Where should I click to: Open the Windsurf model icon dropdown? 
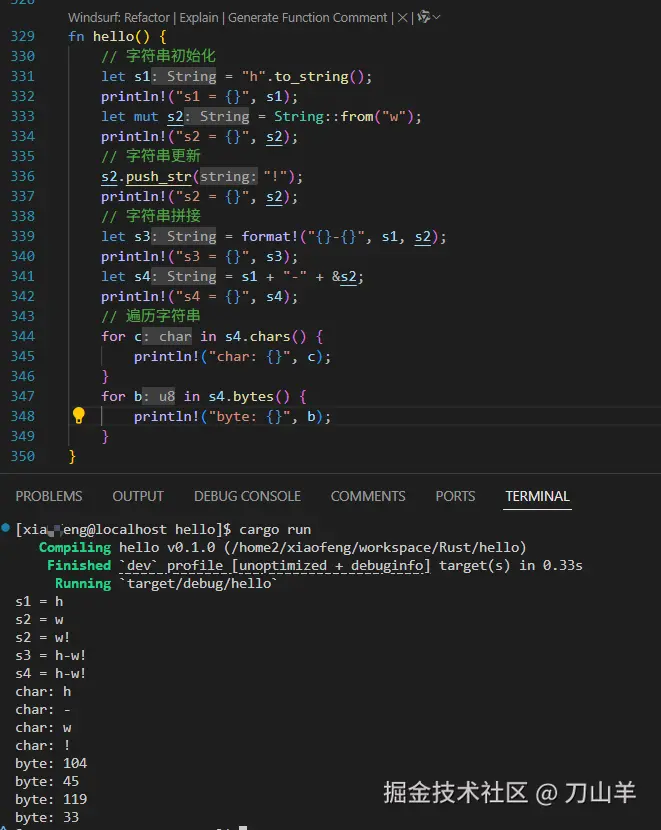(428, 17)
